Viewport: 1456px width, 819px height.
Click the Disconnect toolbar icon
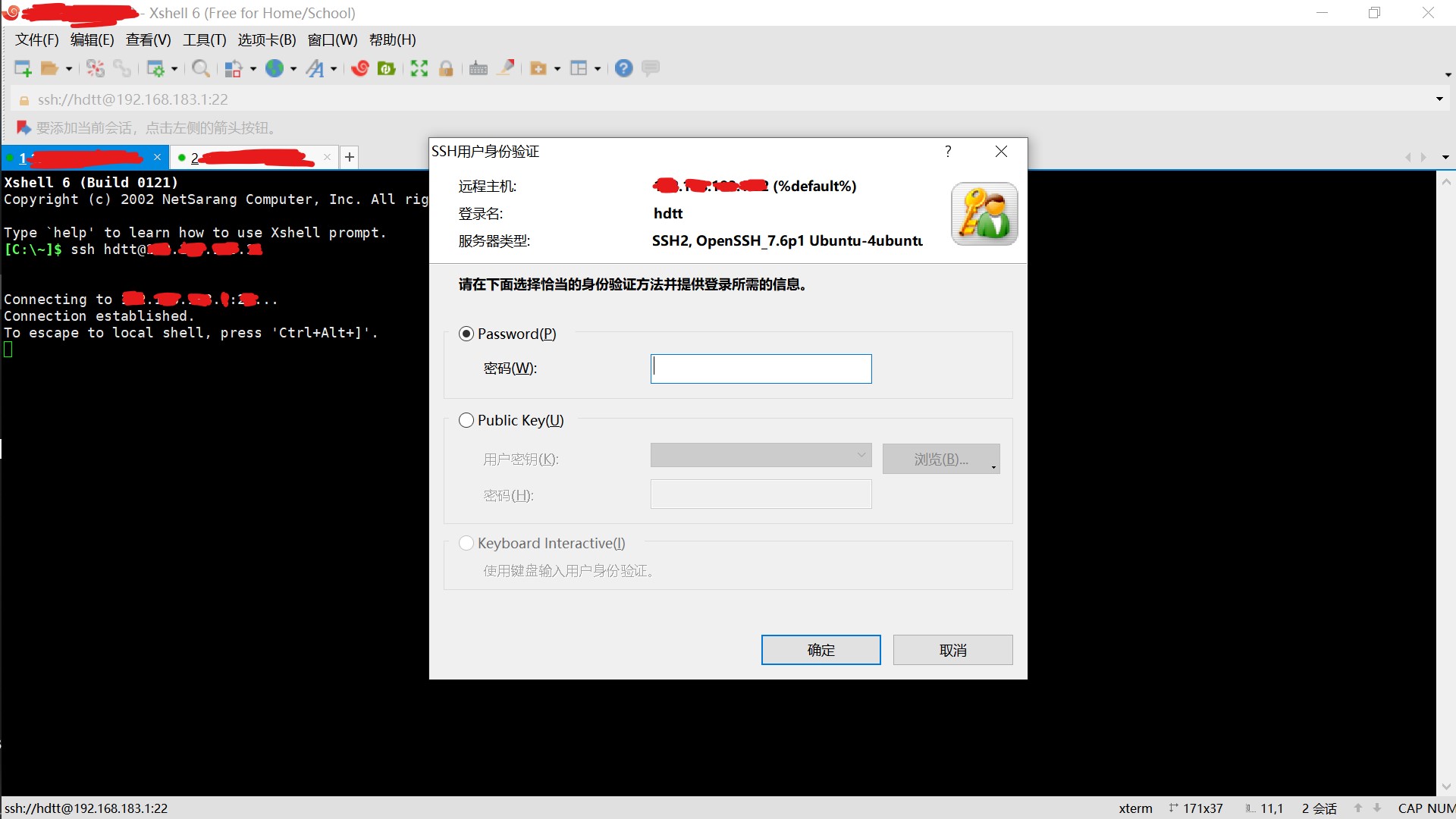96,68
